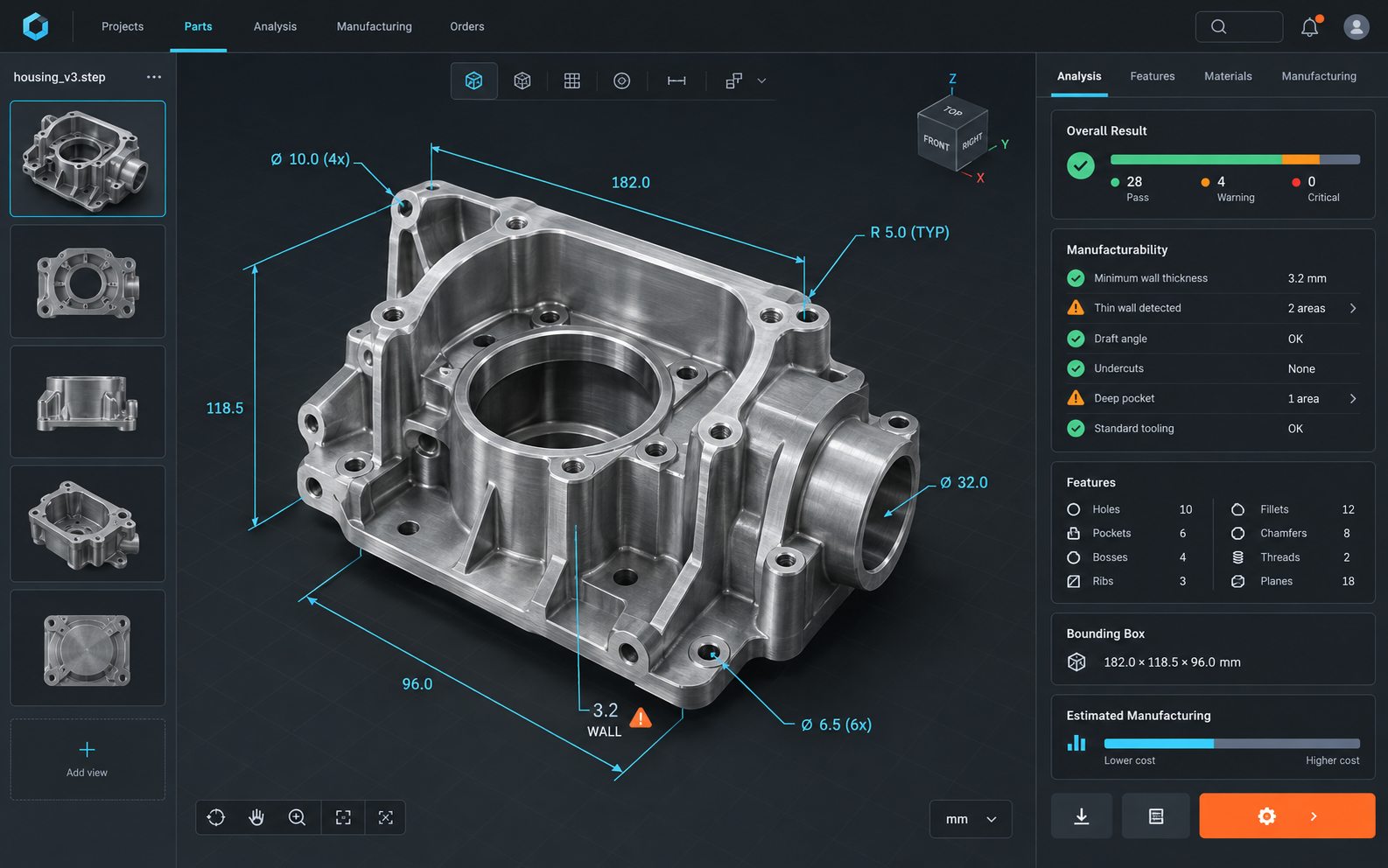Switch to wireframe cube view icon
The height and width of the screenshot is (868, 1388).
pyautogui.click(x=522, y=80)
